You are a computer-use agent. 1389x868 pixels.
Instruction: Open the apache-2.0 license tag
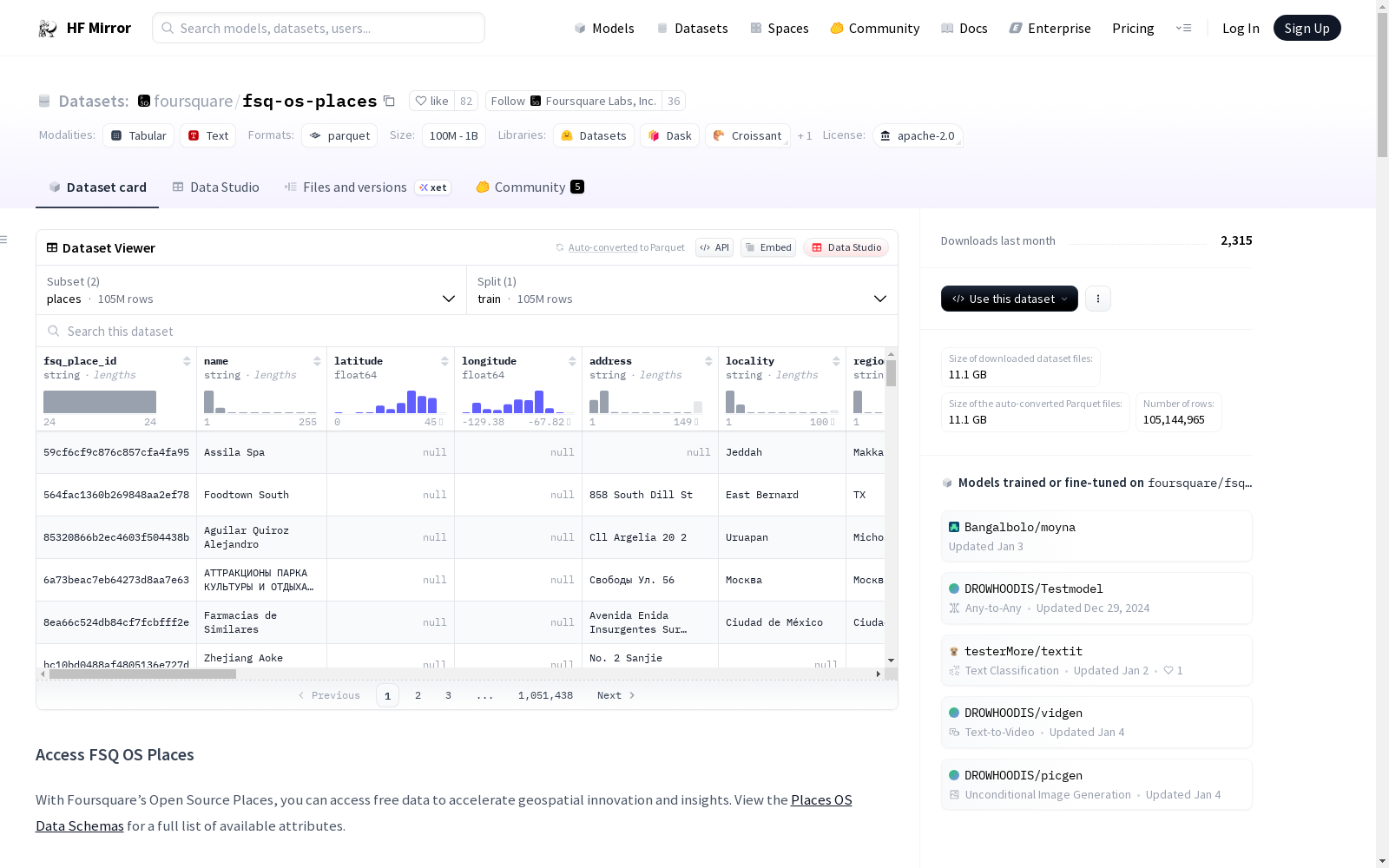[918, 135]
